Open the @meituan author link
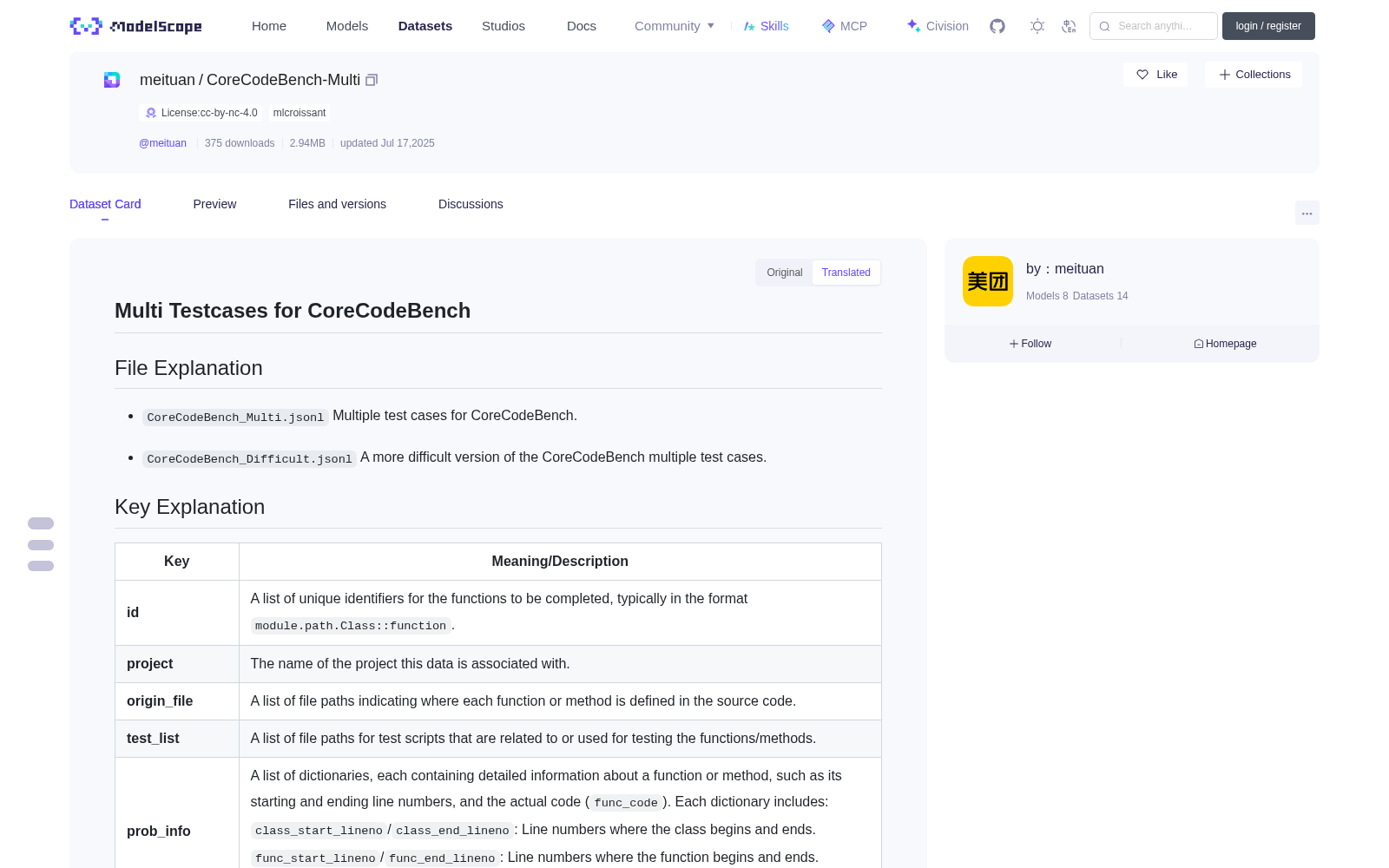1389x868 pixels. point(163,143)
